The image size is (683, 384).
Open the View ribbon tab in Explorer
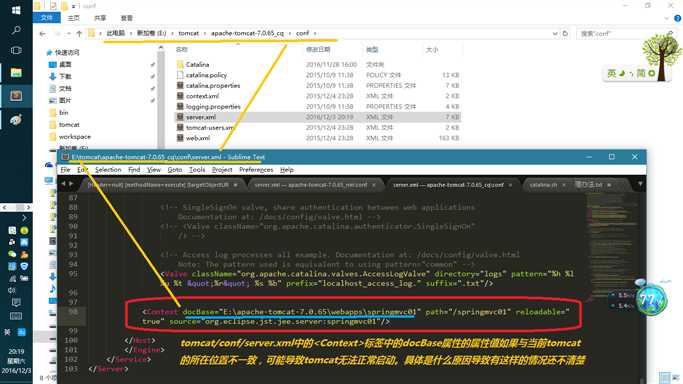[x=127, y=18]
